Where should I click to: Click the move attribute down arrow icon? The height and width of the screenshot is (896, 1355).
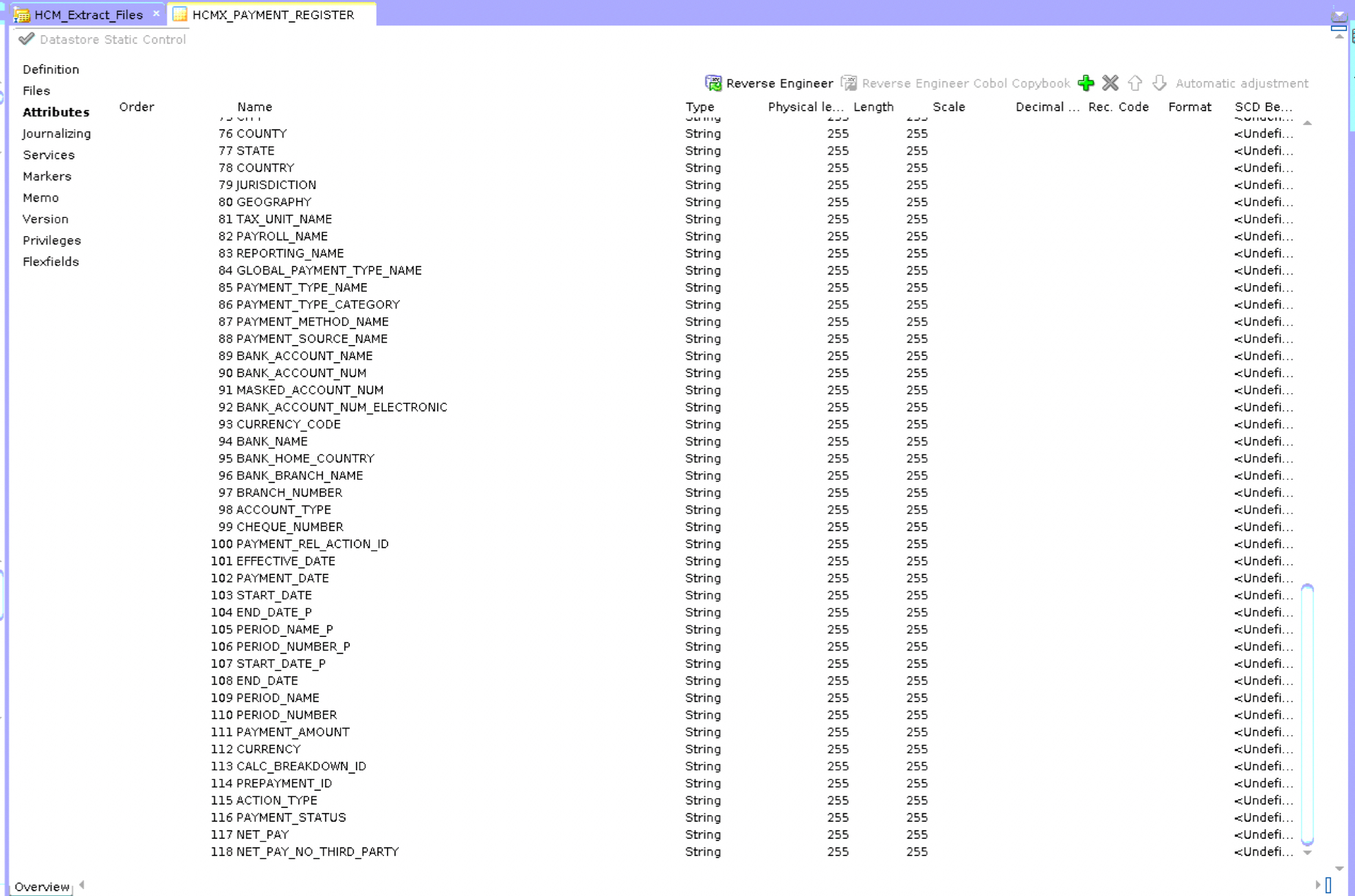pos(1159,83)
